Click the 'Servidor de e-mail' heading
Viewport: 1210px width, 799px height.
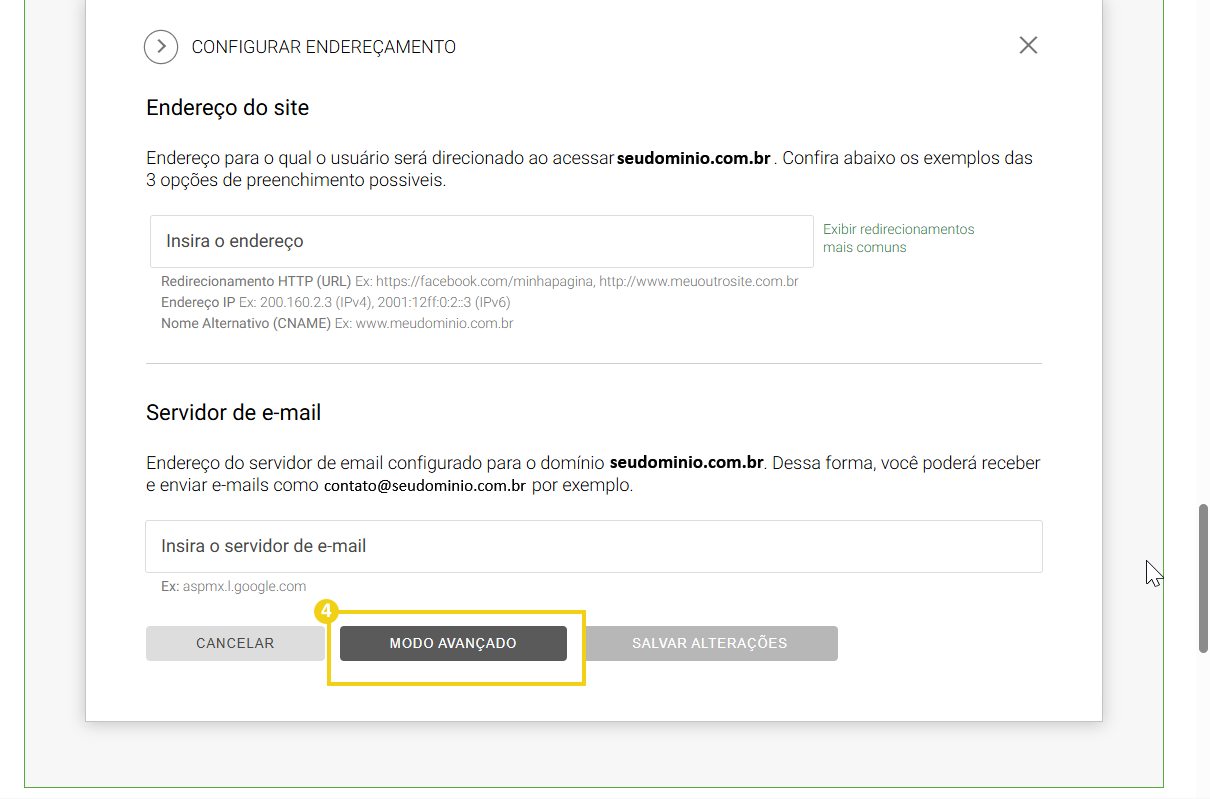233,412
